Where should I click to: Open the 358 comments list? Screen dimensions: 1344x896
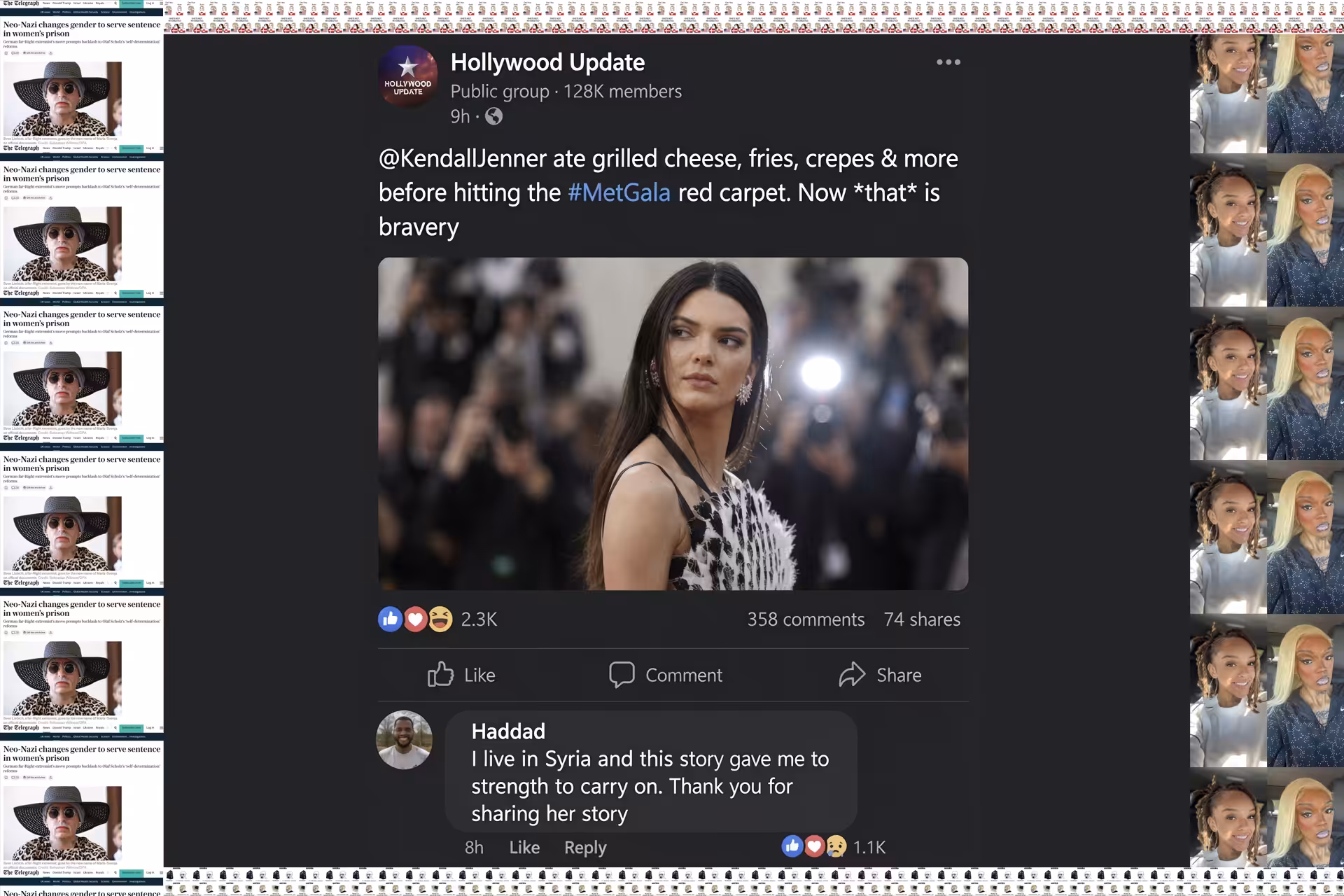point(806,619)
